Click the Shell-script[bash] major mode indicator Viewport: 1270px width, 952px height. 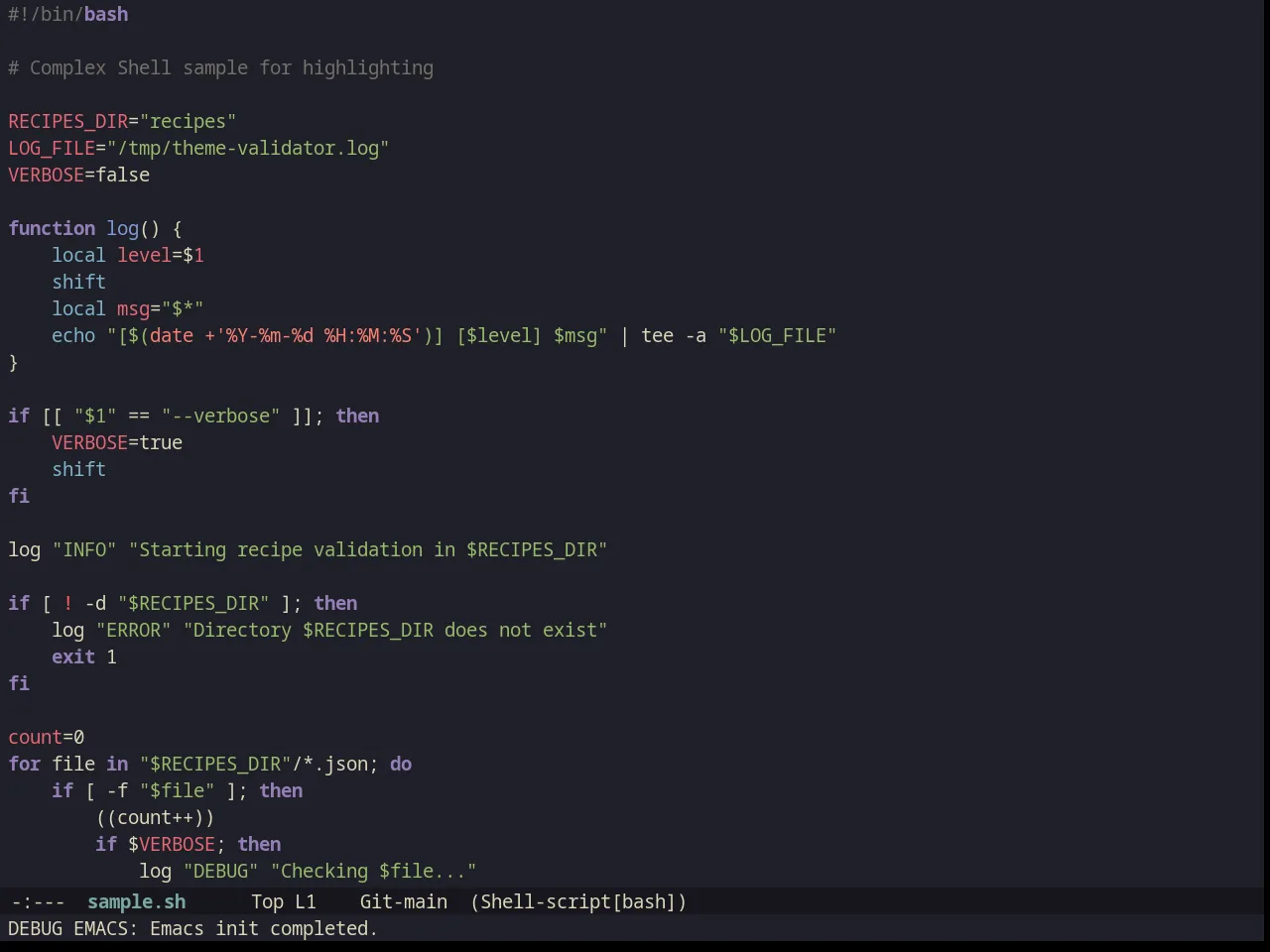tap(578, 901)
